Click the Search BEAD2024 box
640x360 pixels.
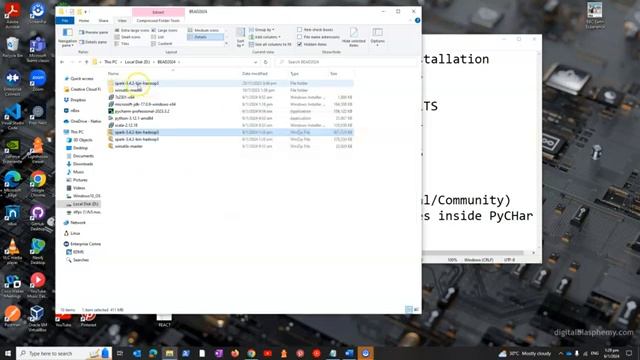coord(347,62)
